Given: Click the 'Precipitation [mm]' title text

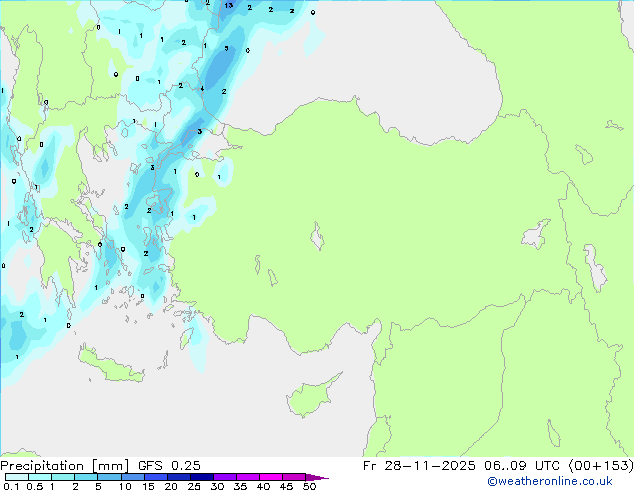Looking at the screenshot, I should click(64, 466).
